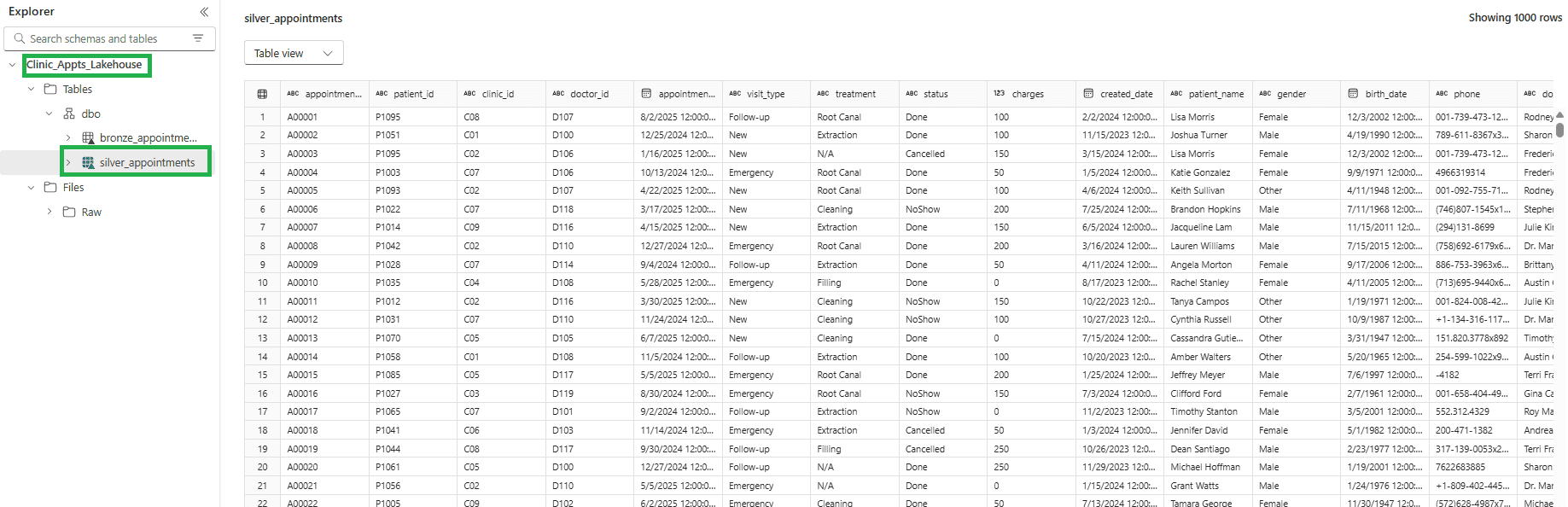Open the Table view dropdown
This screenshot has height=507, width=1568.
point(294,53)
